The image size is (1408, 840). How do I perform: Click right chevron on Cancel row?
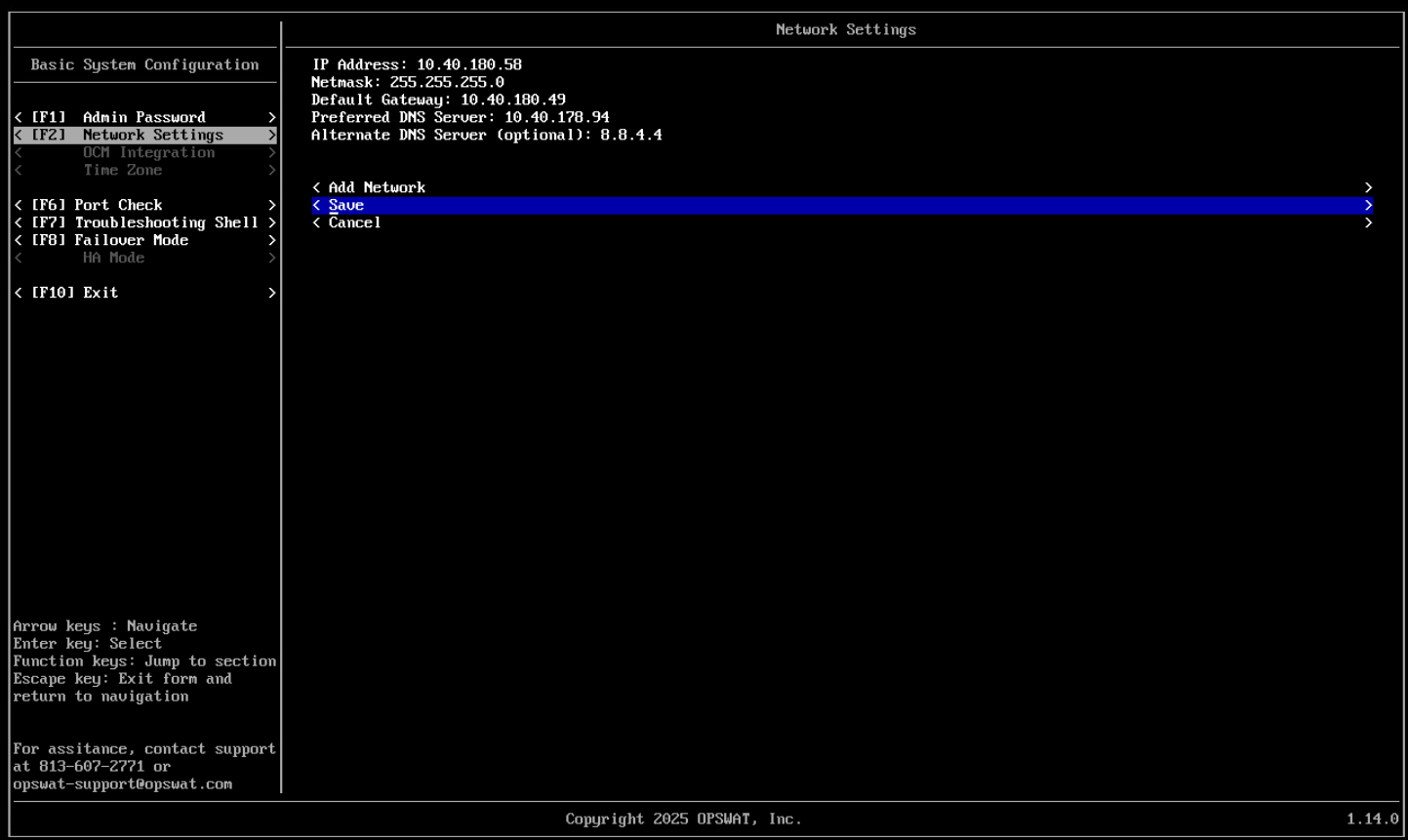click(x=1368, y=222)
